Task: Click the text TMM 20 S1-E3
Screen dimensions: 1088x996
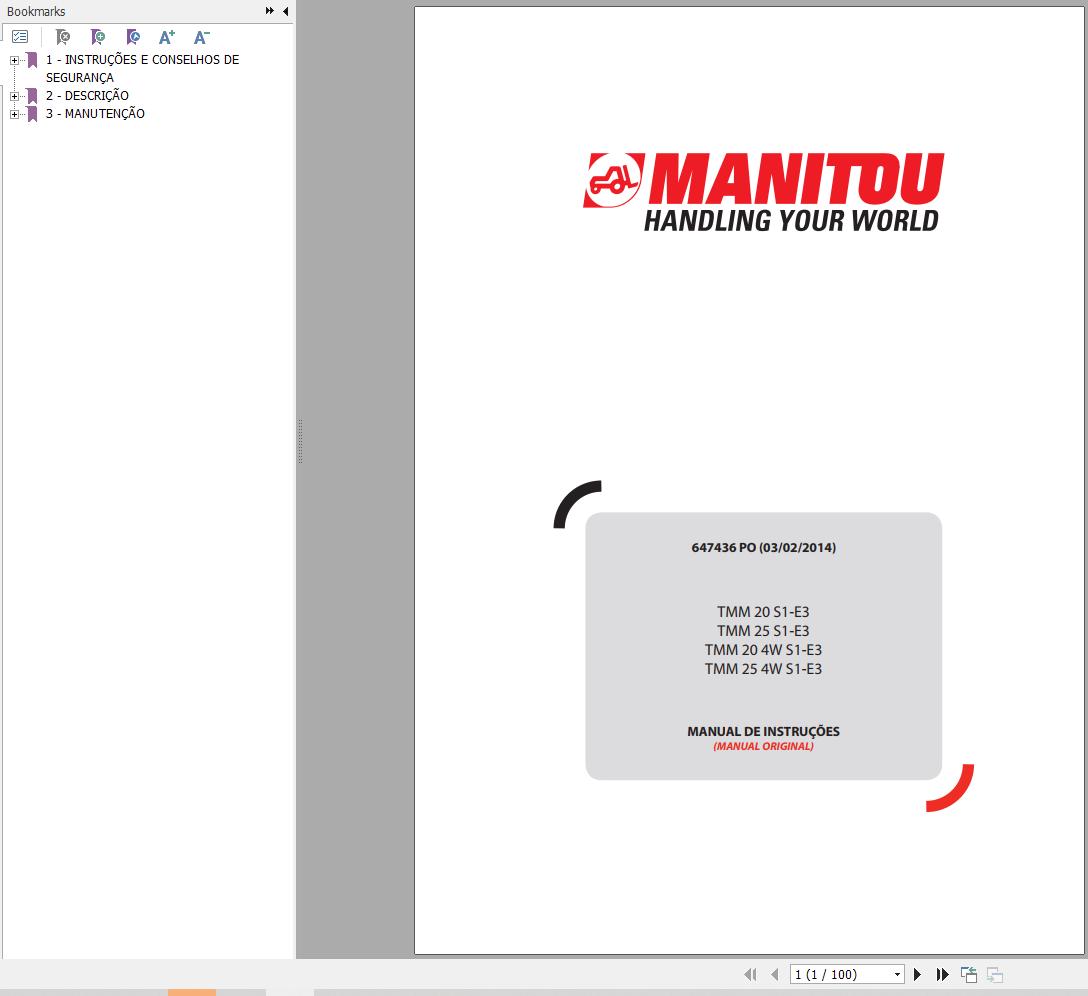Action: pos(763,612)
